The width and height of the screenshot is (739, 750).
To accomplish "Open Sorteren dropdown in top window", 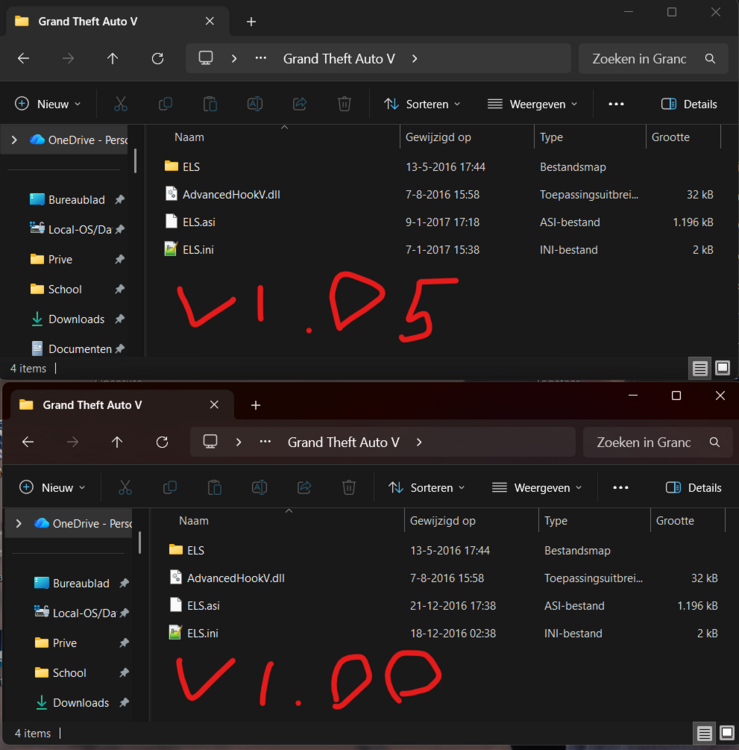I will point(422,104).
